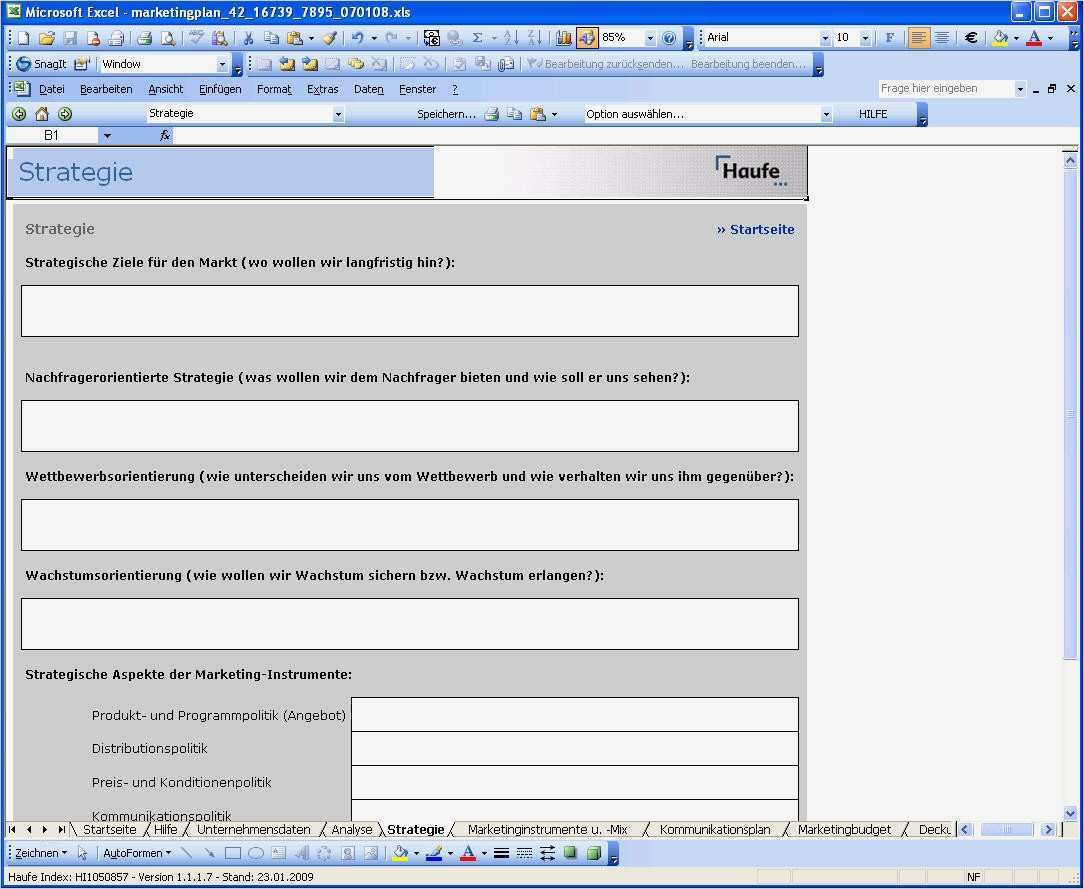Click the vertical scrollbar down arrow
This screenshot has width=1084, height=889.
(1070, 814)
